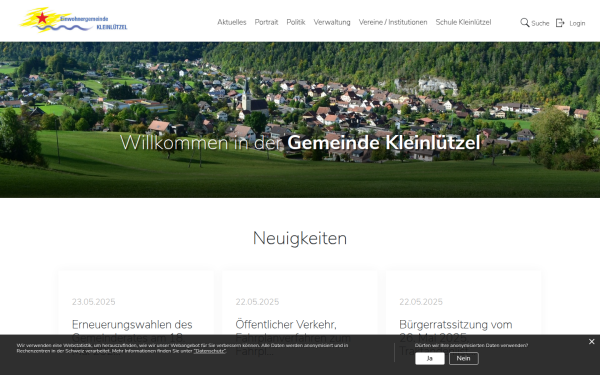Image resolution: width=600 pixels, height=375 pixels.
Task: Open the Verwaltung menu
Action: (332, 22)
